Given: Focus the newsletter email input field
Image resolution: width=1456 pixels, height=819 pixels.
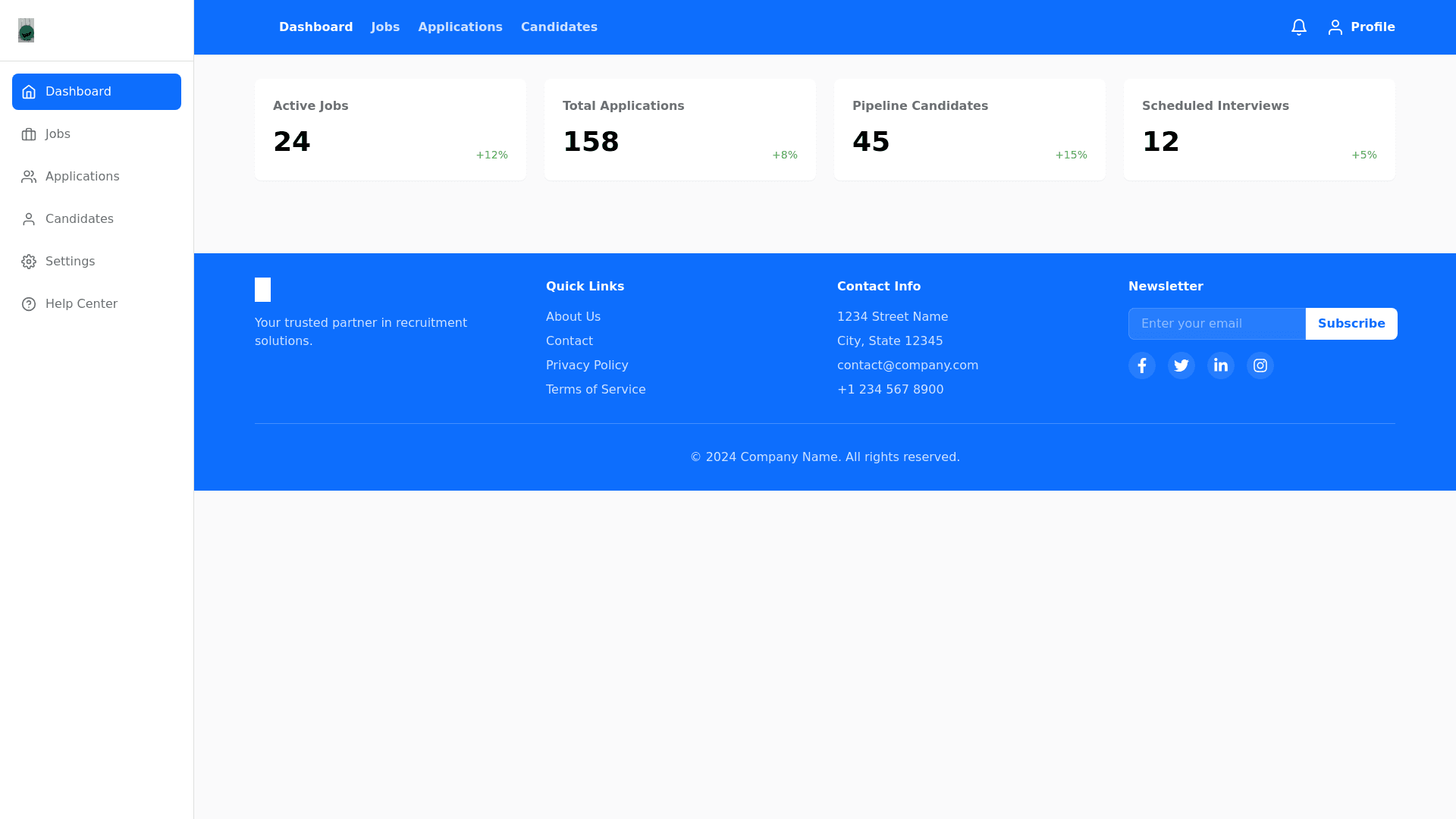Looking at the screenshot, I should tap(1216, 324).
